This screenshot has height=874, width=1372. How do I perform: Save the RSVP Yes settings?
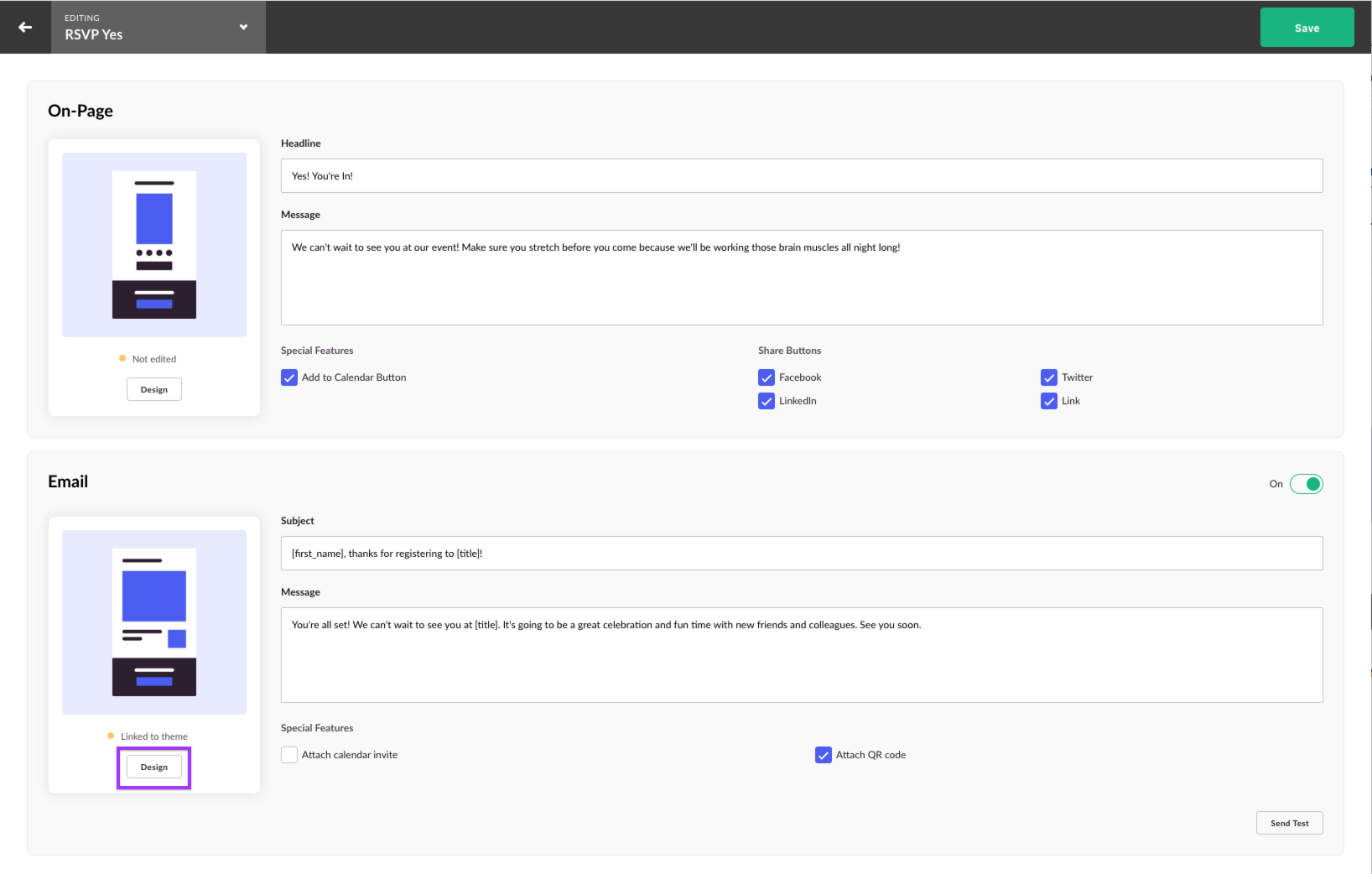click(x=1307, y=28)
